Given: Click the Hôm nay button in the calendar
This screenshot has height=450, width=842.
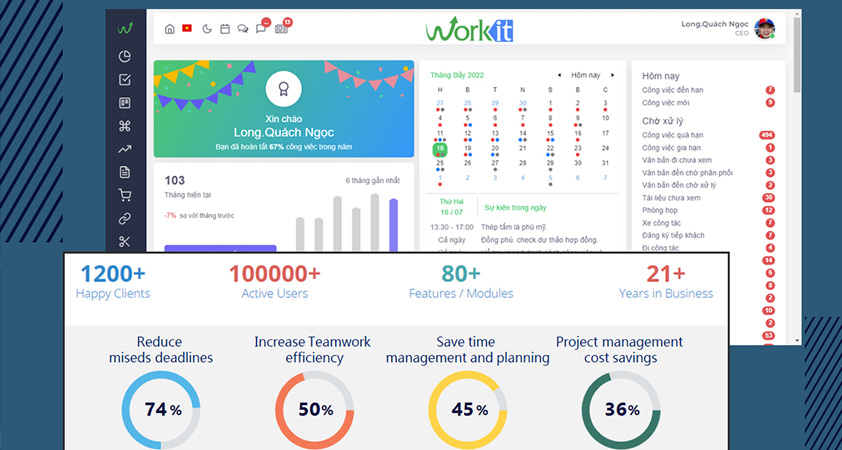Looking at the screenshot, I should pyautogui.click(x=586, y=75).
